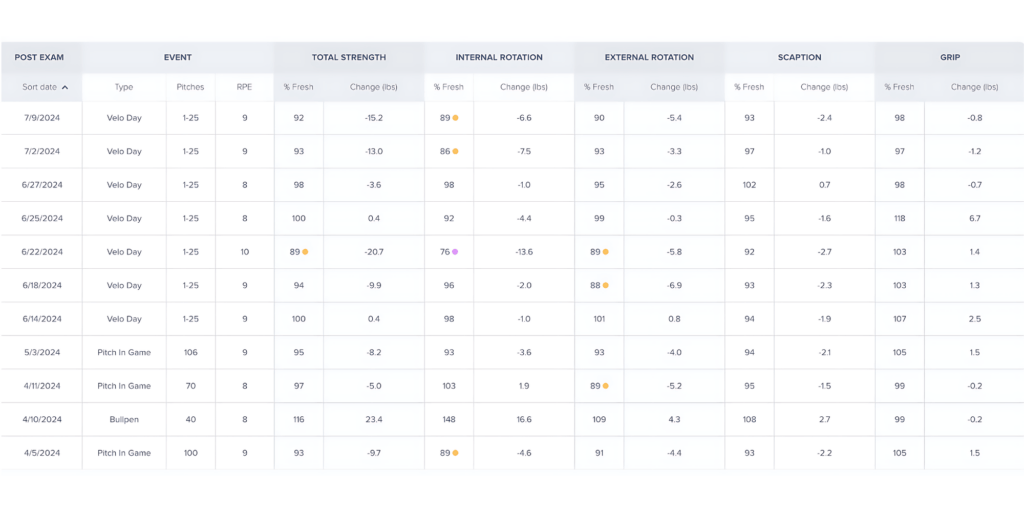
Task: Select the Grip column group header
Action: tap(949, 57)
